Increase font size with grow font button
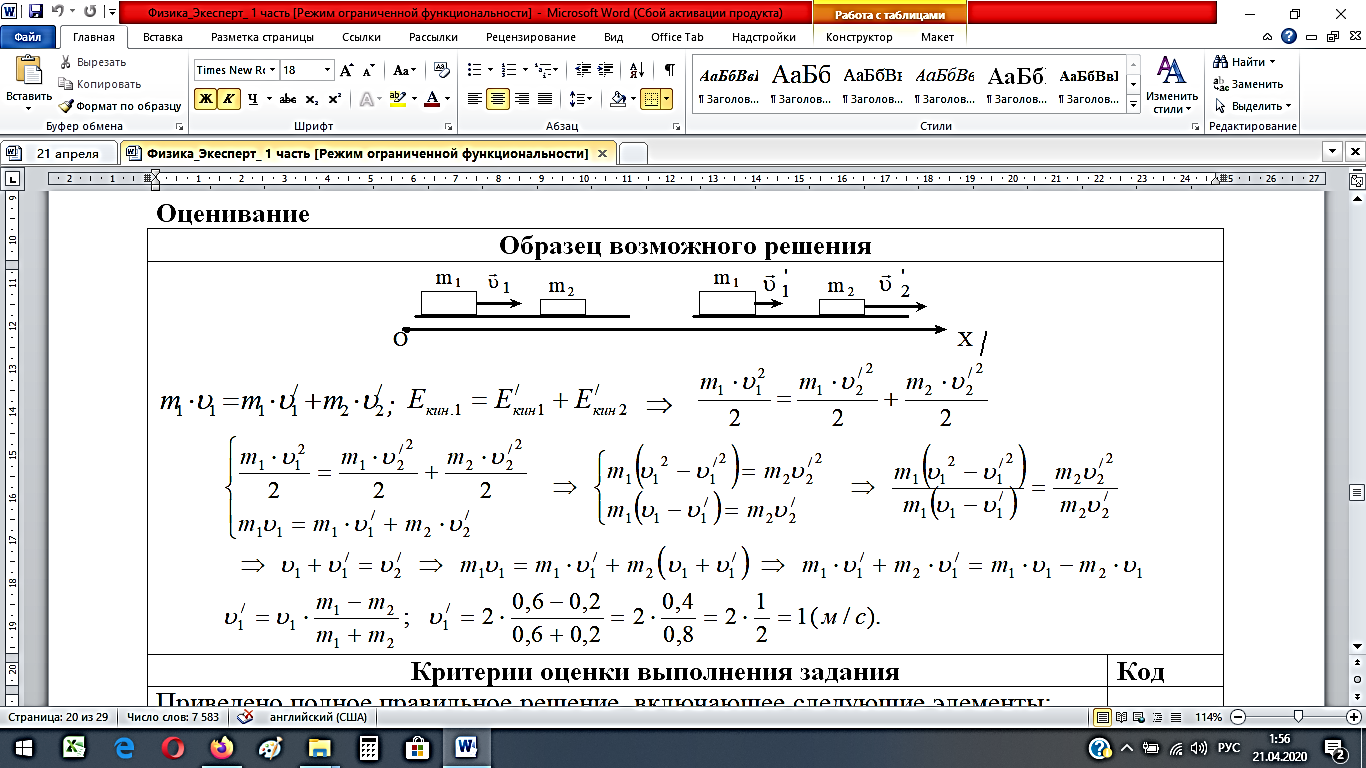Viewport: 1366px width, 768px height. tap(347, 70)
